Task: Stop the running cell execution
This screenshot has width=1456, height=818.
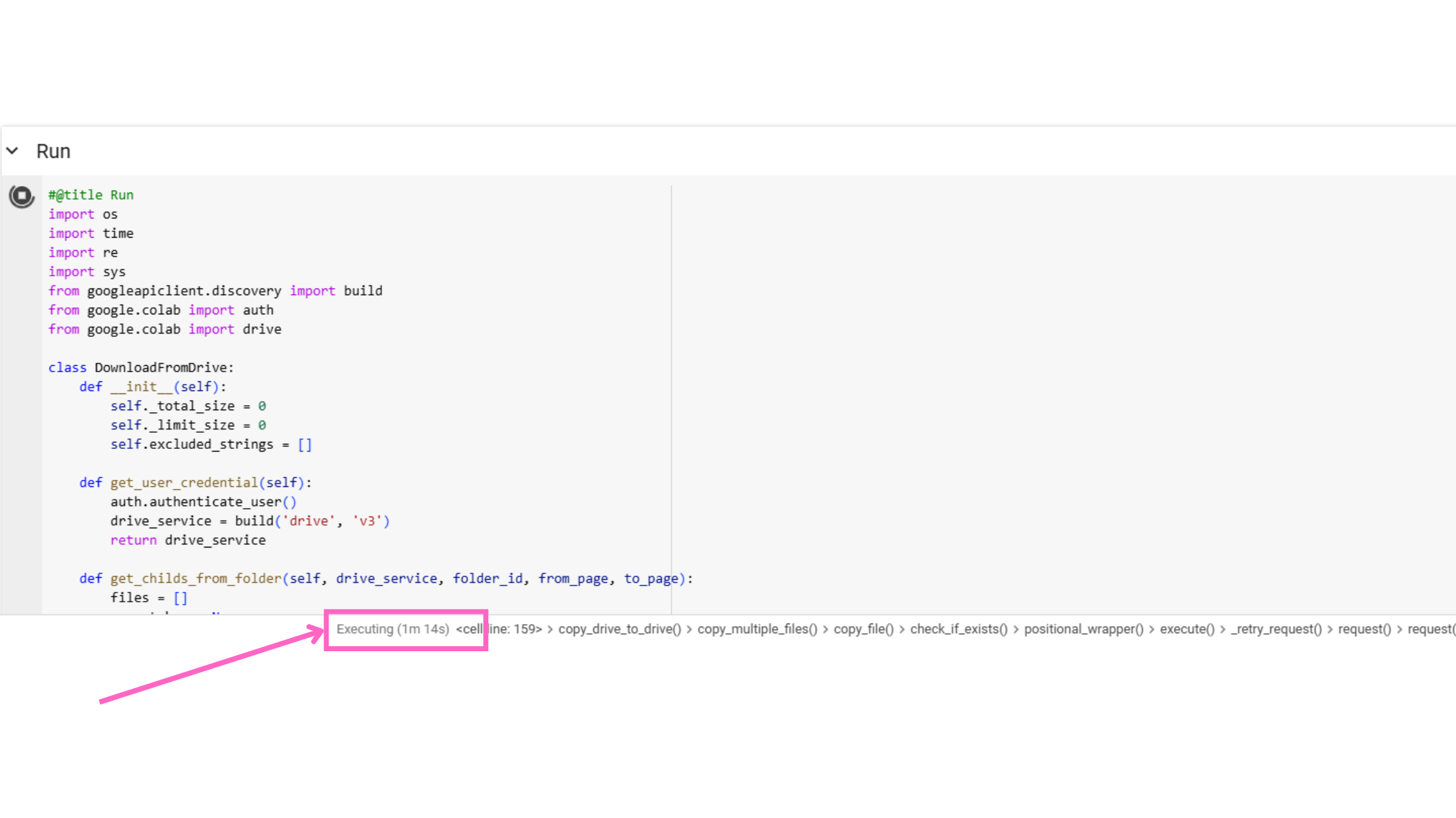Action: coord(21,196)
